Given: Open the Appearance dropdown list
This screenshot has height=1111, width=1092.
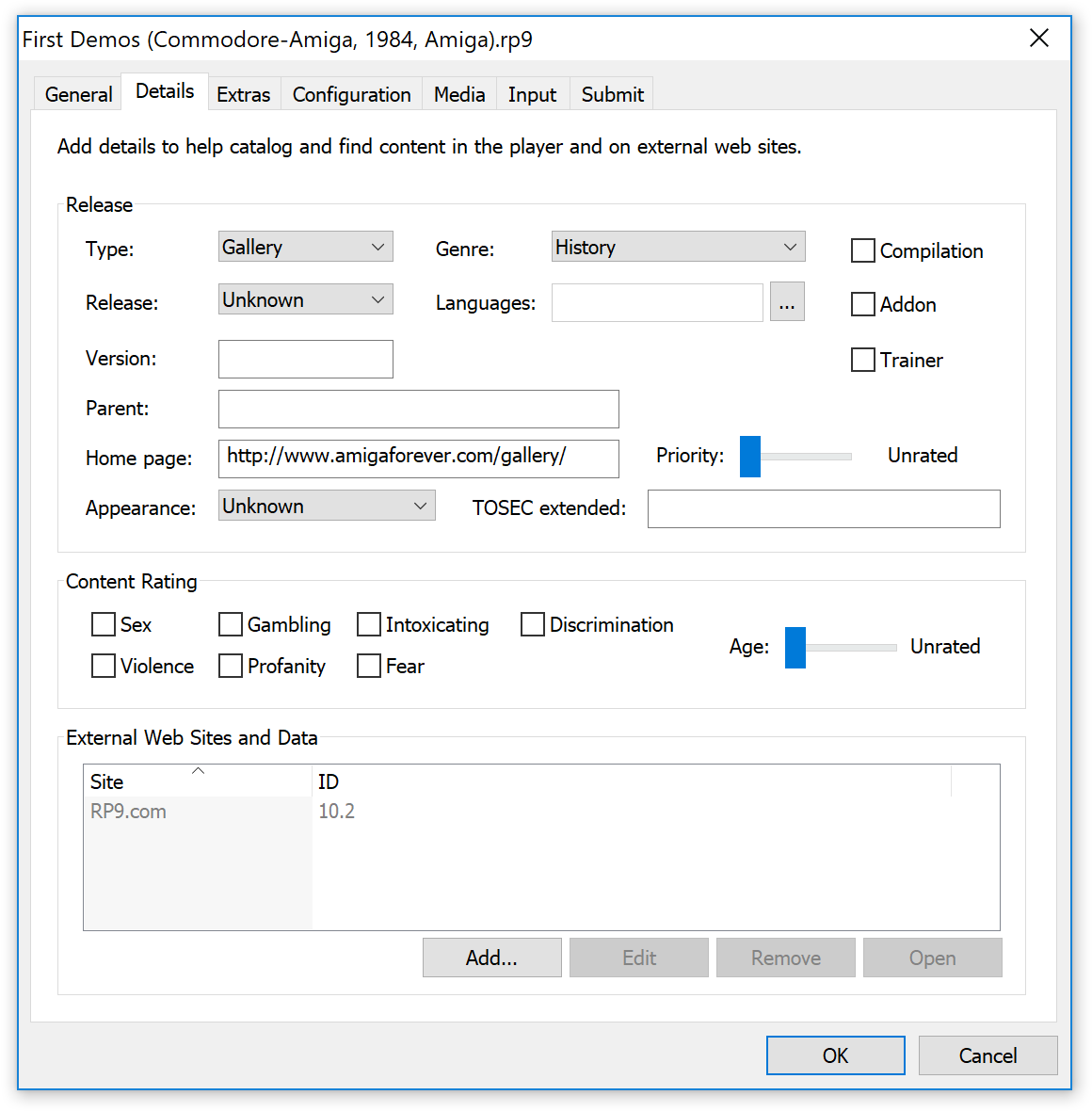Looking at the screenshot, I should [x=326, y=506].
